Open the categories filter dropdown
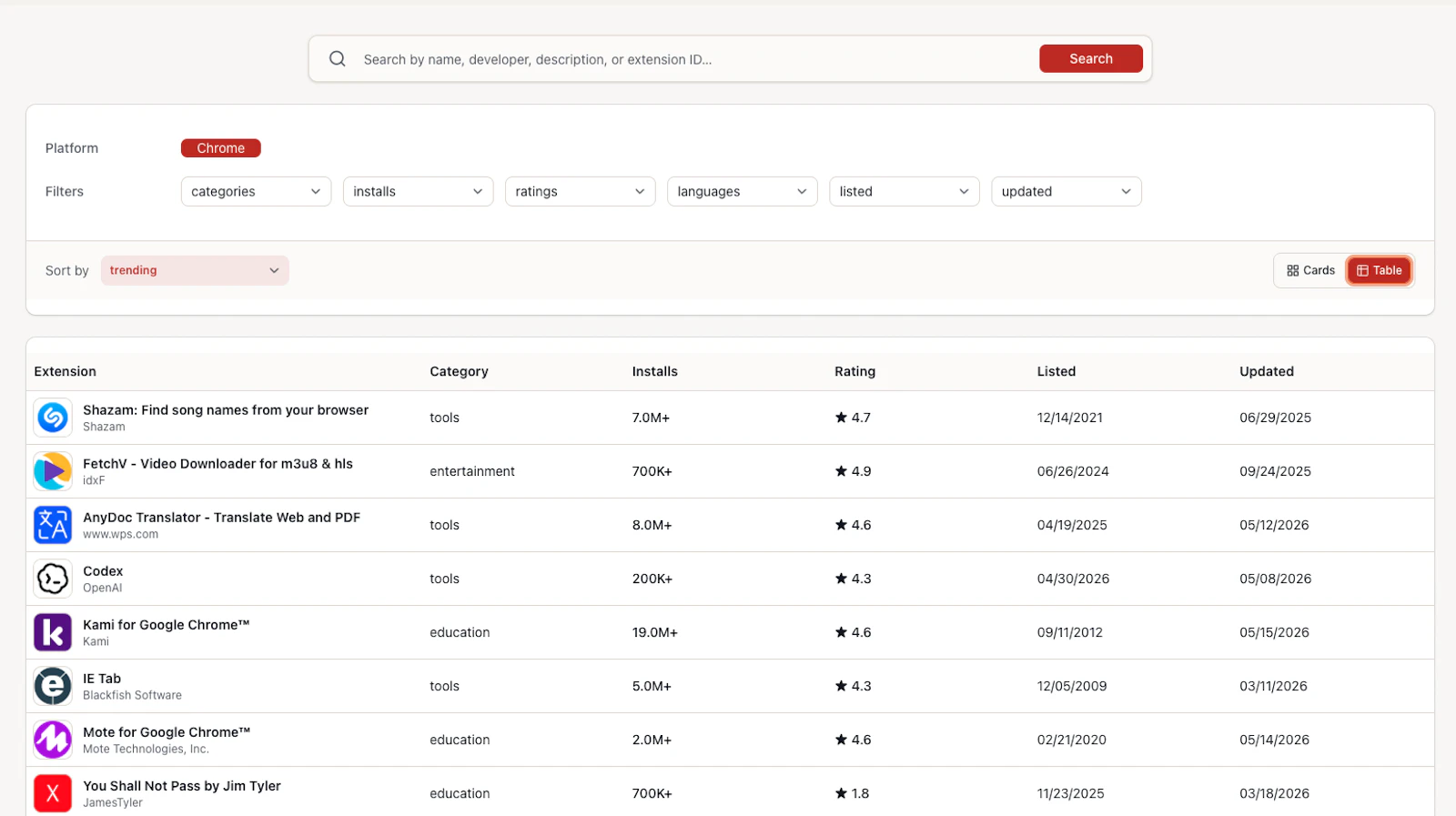 256,192
